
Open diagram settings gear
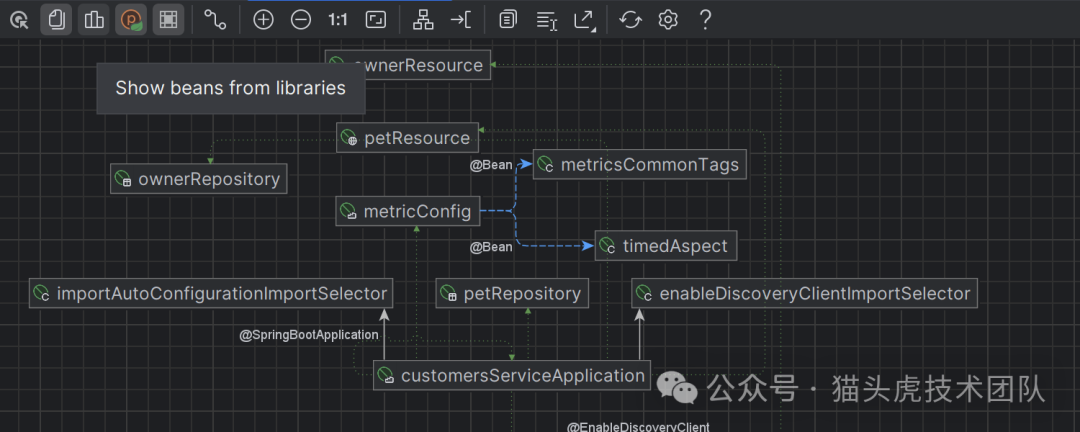point(668,19)
